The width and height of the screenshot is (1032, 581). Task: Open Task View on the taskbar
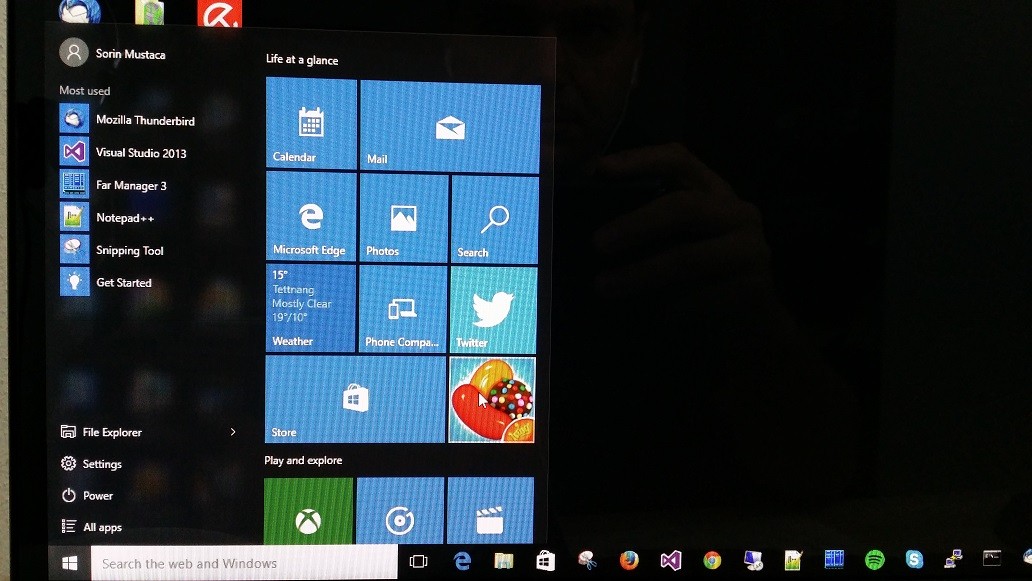tap(419, 561)
